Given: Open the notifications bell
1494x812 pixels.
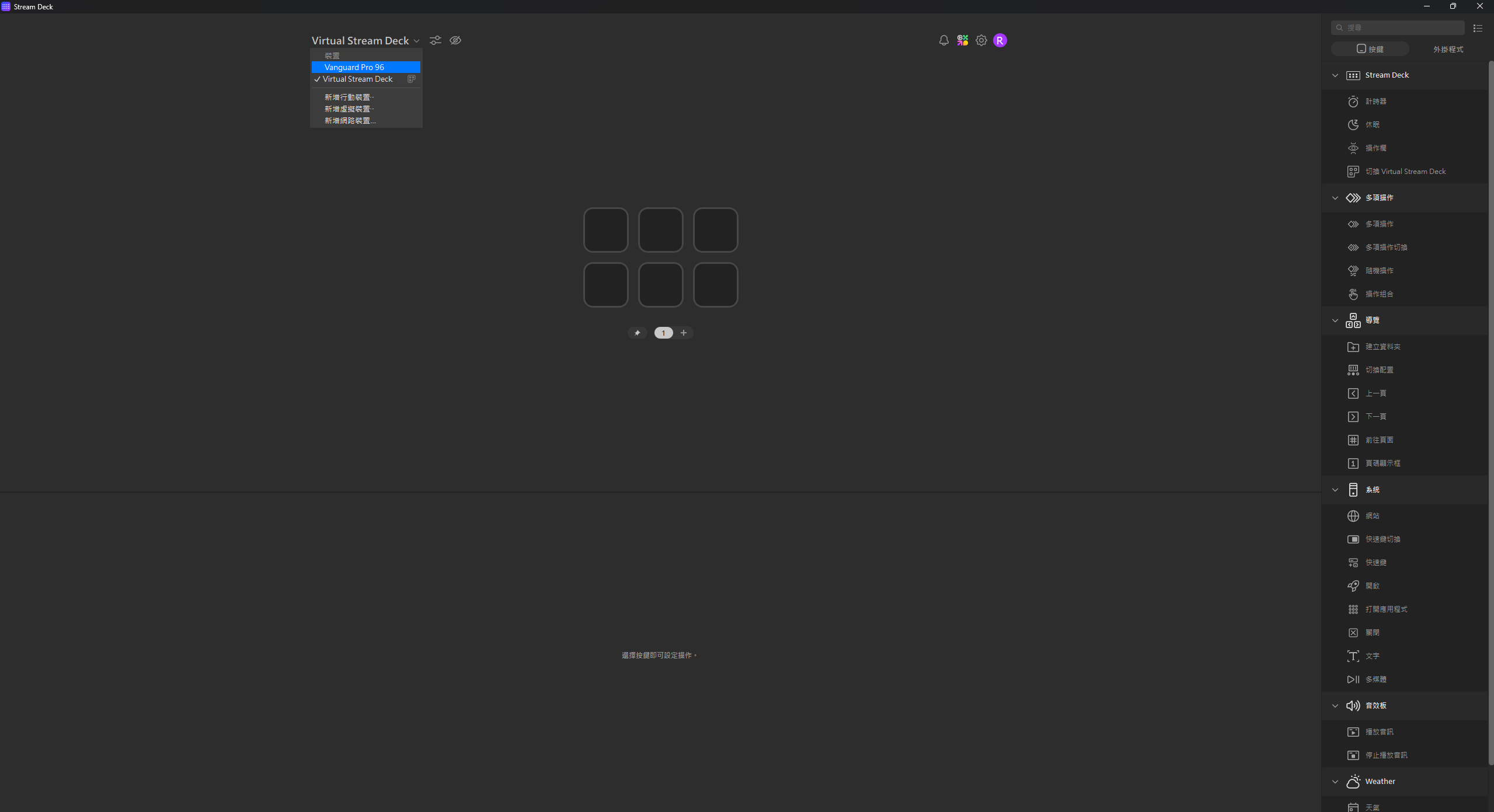Looking at the screenshot, I should pos(943,40).
